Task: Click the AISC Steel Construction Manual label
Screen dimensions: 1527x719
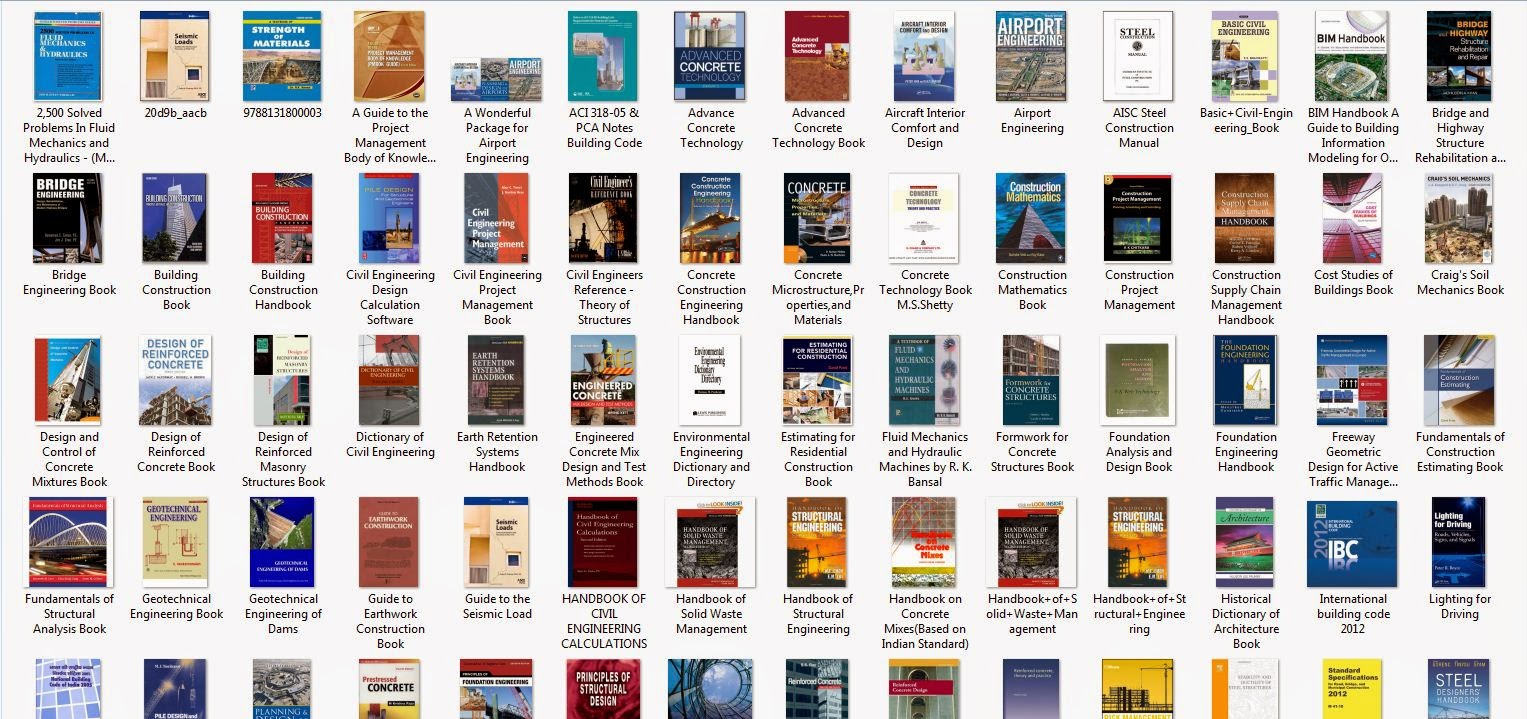Action: [1139, 128]
